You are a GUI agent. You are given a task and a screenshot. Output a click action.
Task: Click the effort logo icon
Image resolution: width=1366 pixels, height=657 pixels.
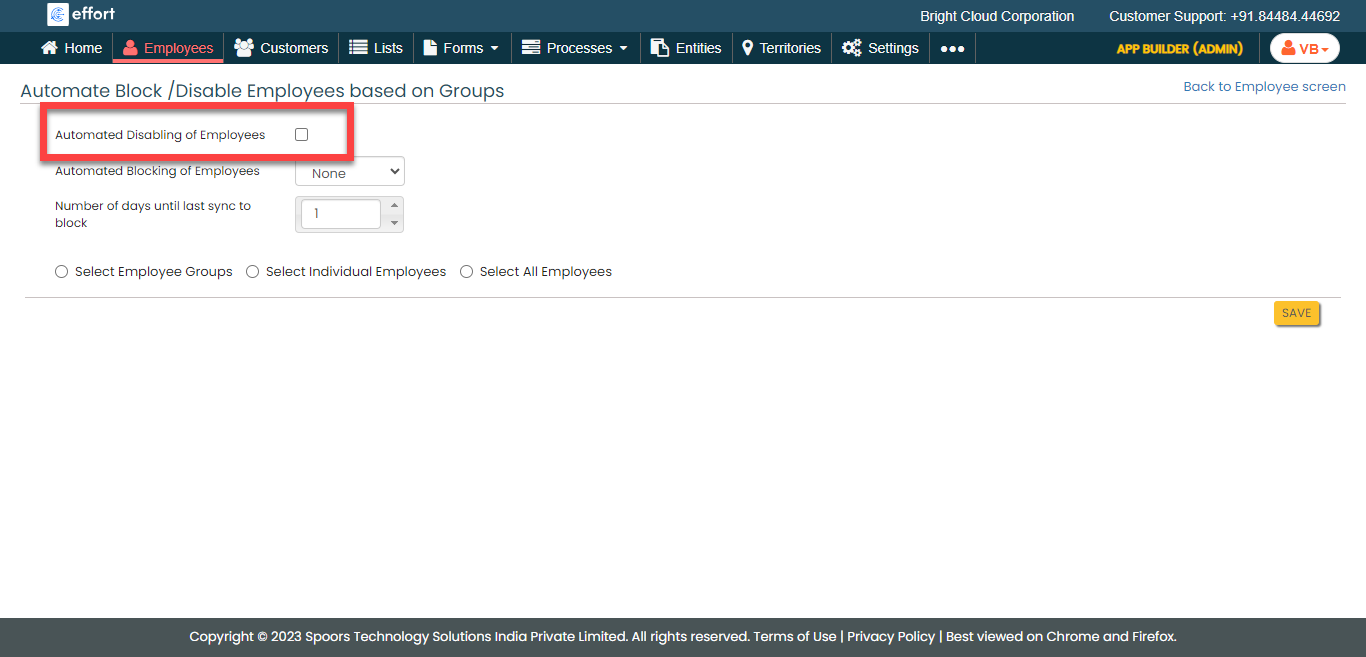click(x=58, y=14)
